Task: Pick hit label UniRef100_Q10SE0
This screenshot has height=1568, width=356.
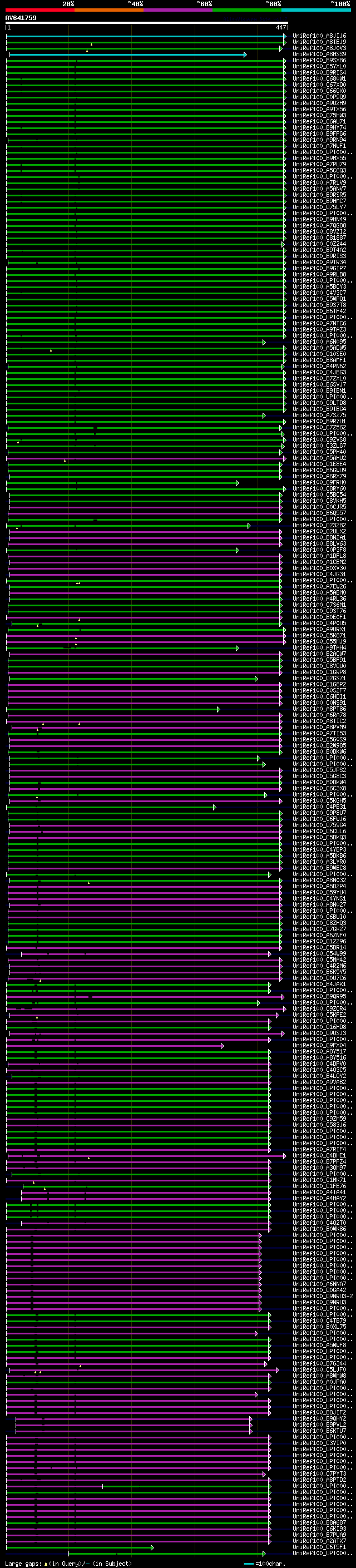Action: tap(319, 354)
